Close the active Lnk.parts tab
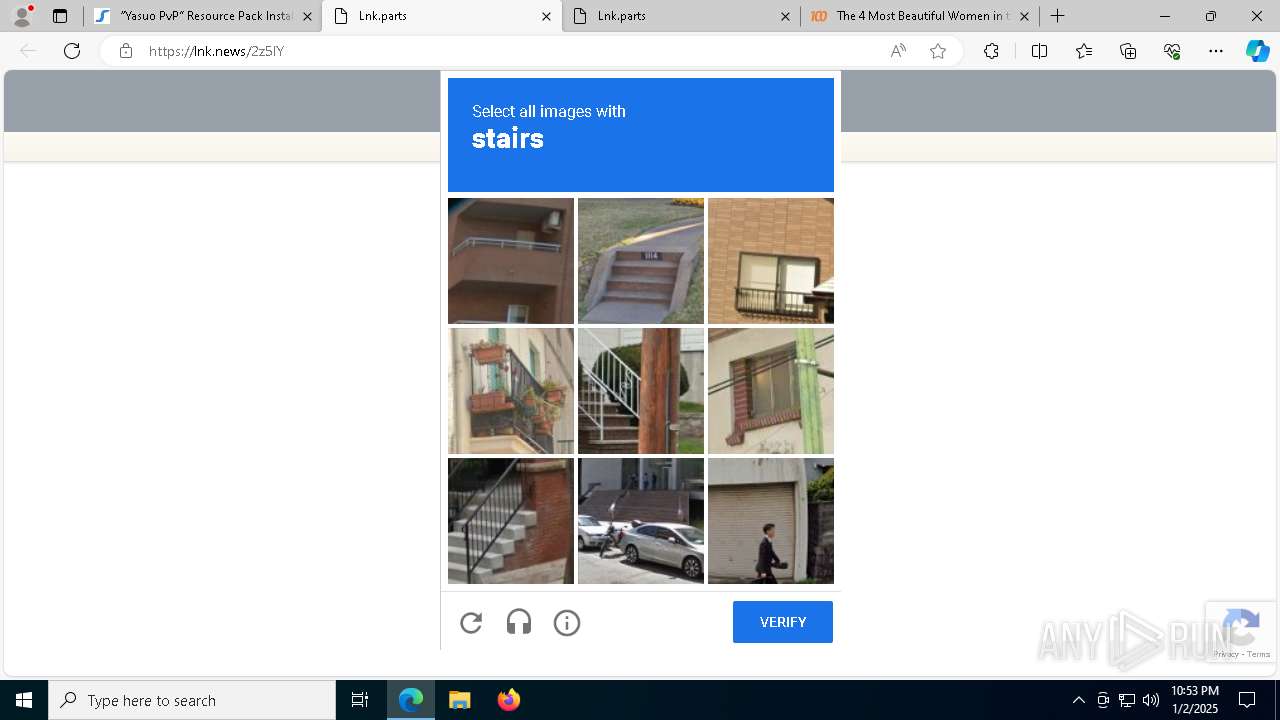1280x720 pixels. [546, 16]
